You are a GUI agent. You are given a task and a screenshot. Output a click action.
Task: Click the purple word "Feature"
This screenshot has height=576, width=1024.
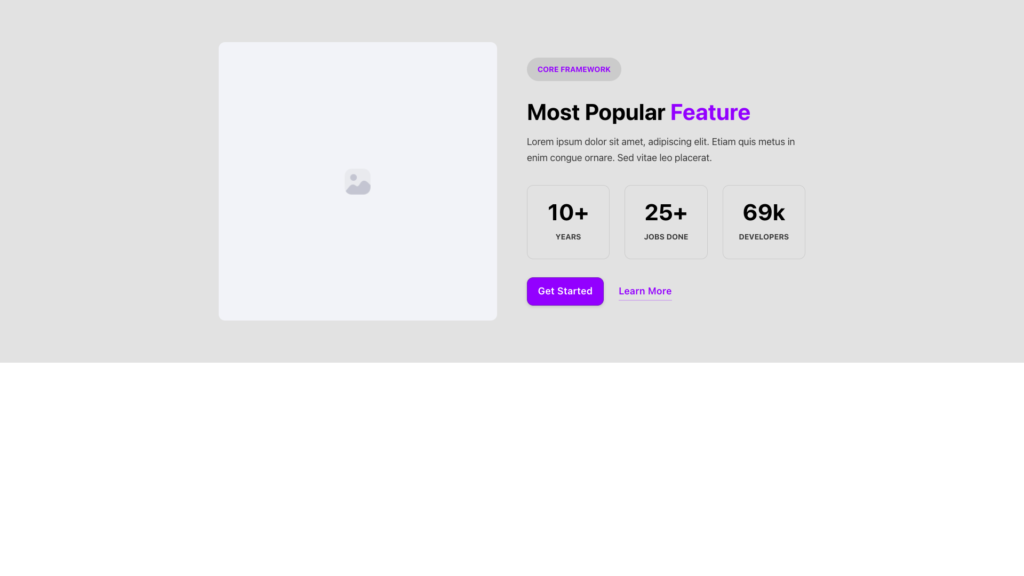point(710,112)
